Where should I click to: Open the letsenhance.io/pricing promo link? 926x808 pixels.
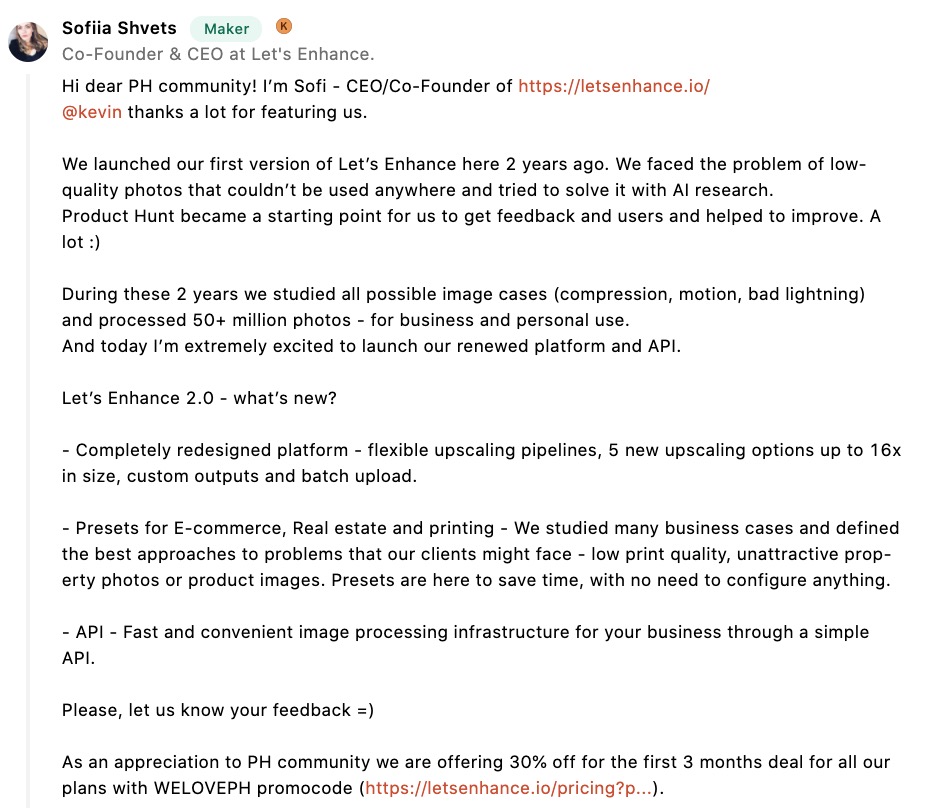(x=508, y=788)
